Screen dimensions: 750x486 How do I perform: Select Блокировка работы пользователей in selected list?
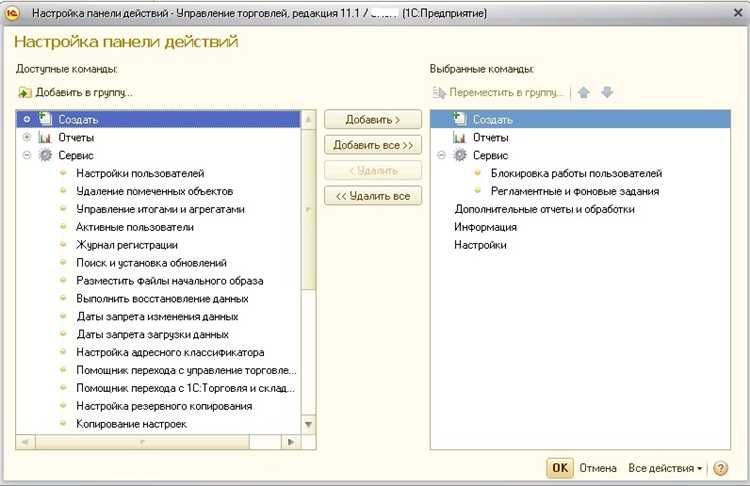point(576,173)
